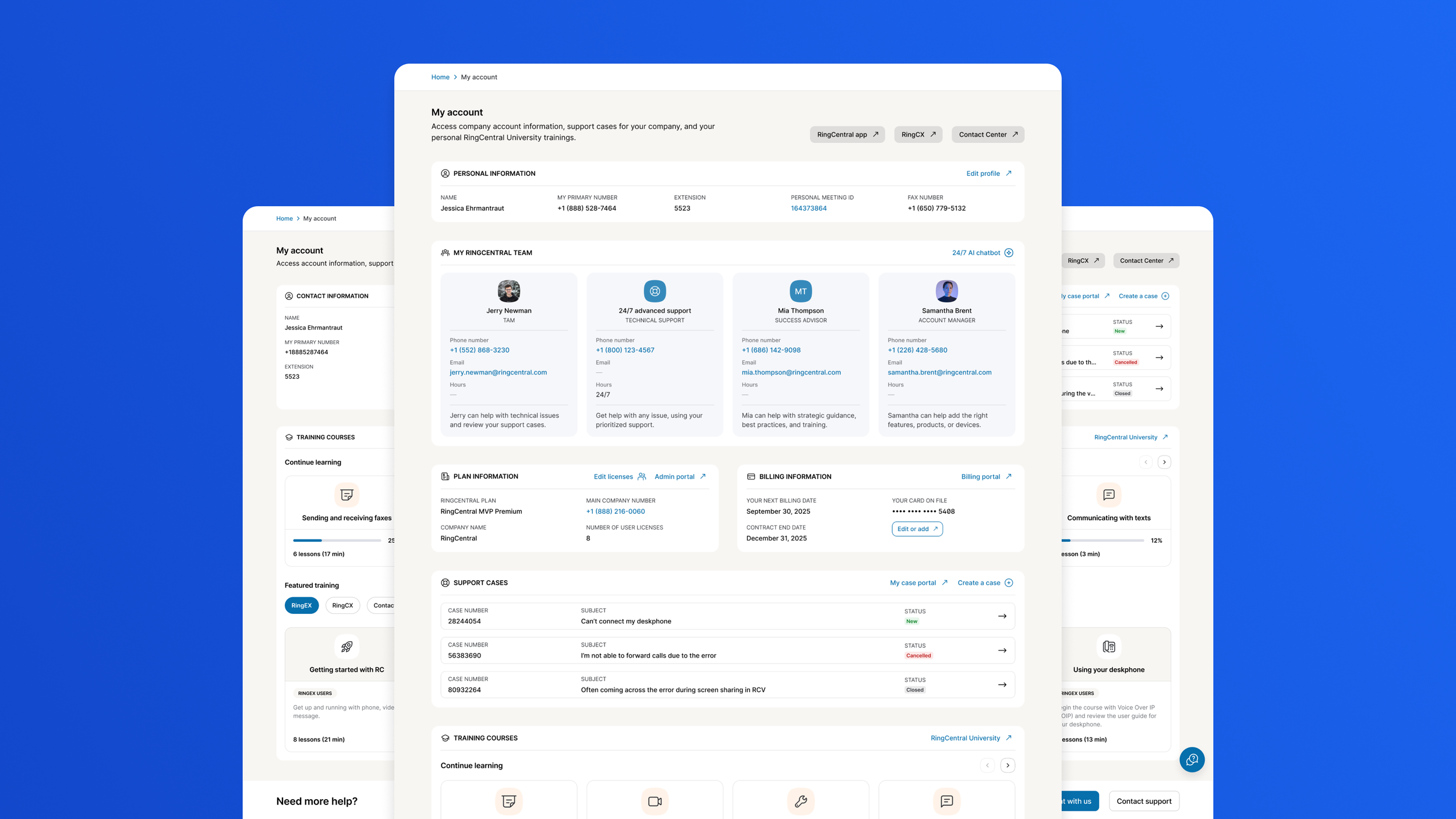This screenshot has height=819, width=1456.
Task: Open Personal Meeting ID 164373864
Action: point(808,207)
